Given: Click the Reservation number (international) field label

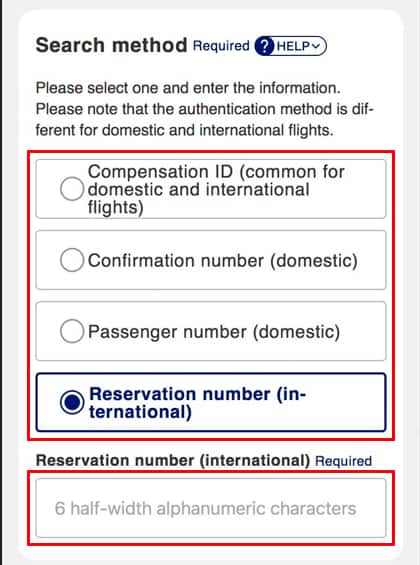Looking at the screenshot, I should pyautogui.click(x=173, y=461).
